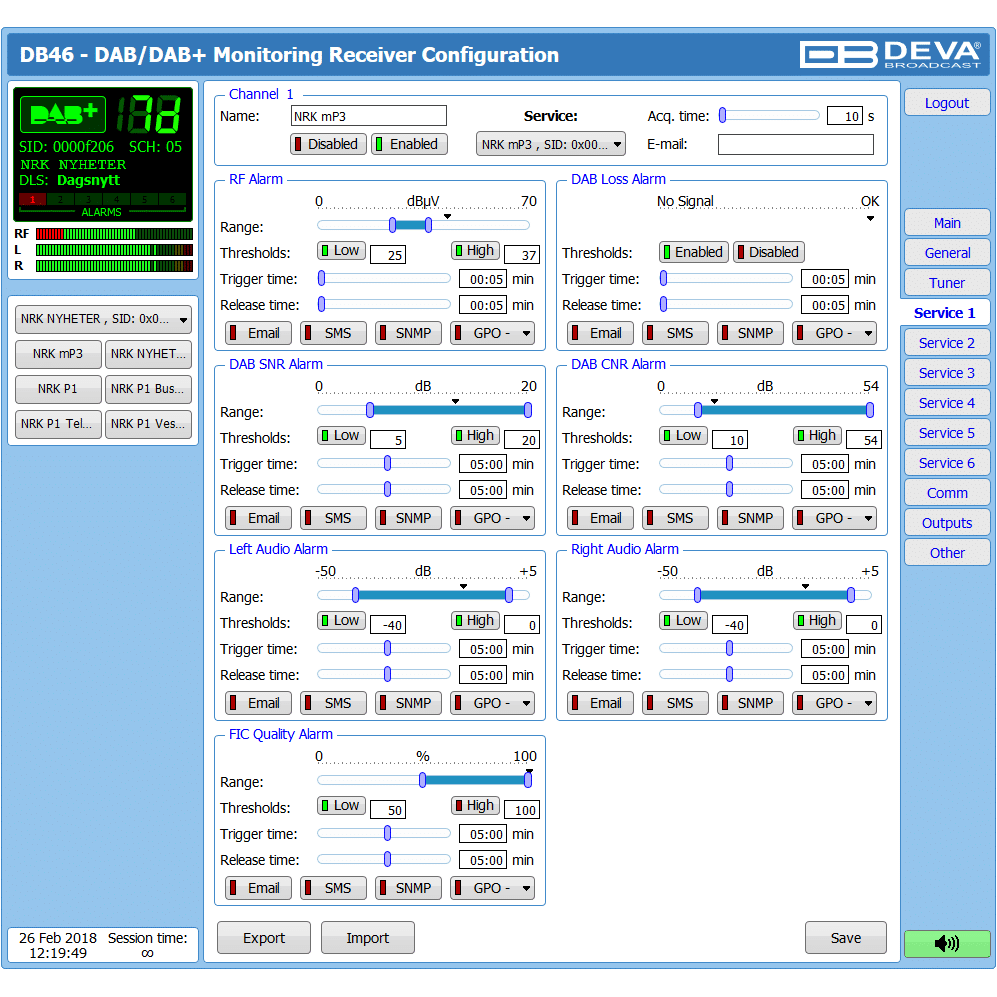
Task: Select the NRK P1 preset button
Action: pyautogui.click(x=57, y=389)
